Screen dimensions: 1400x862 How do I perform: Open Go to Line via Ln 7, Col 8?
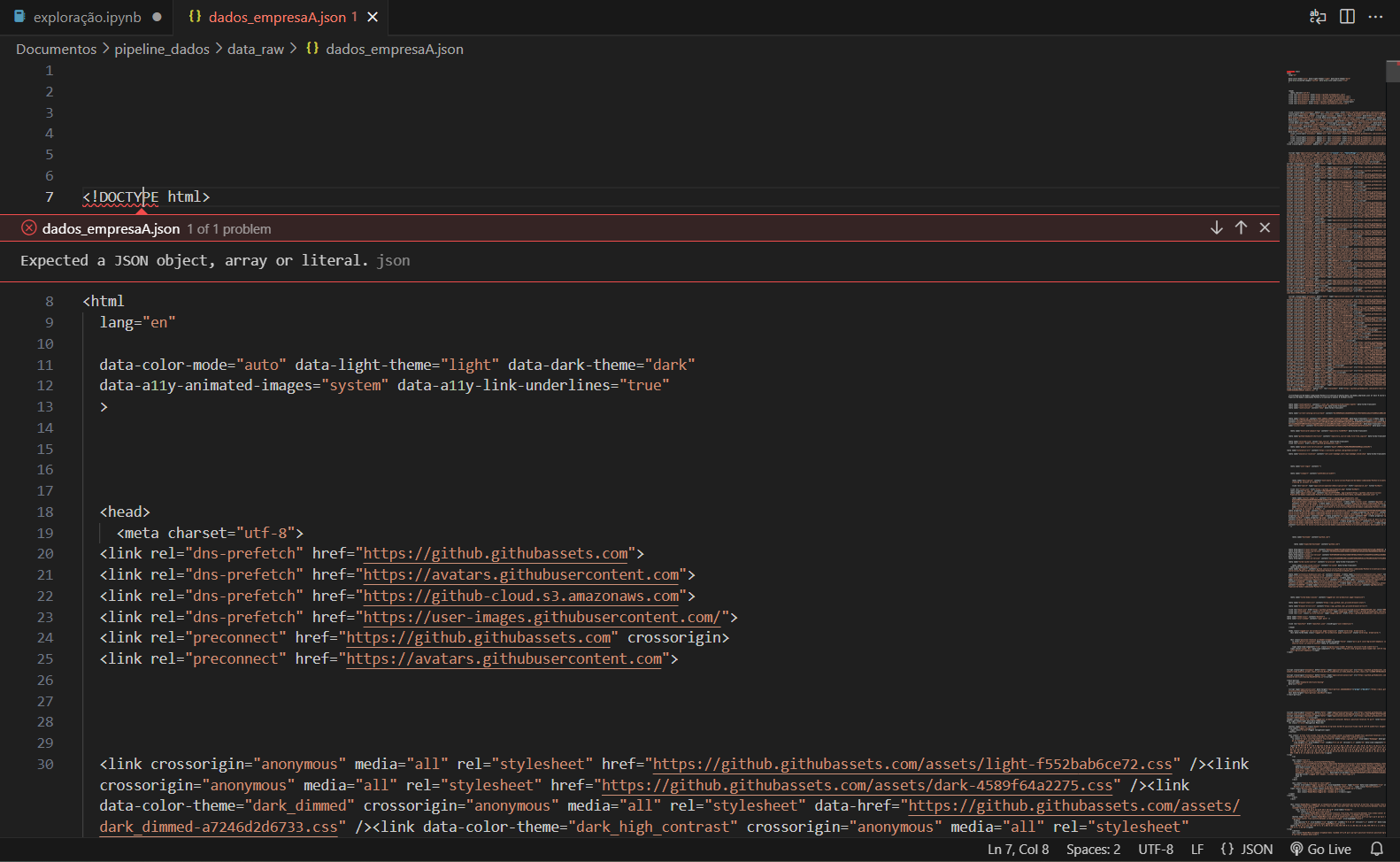point(1018,850)
